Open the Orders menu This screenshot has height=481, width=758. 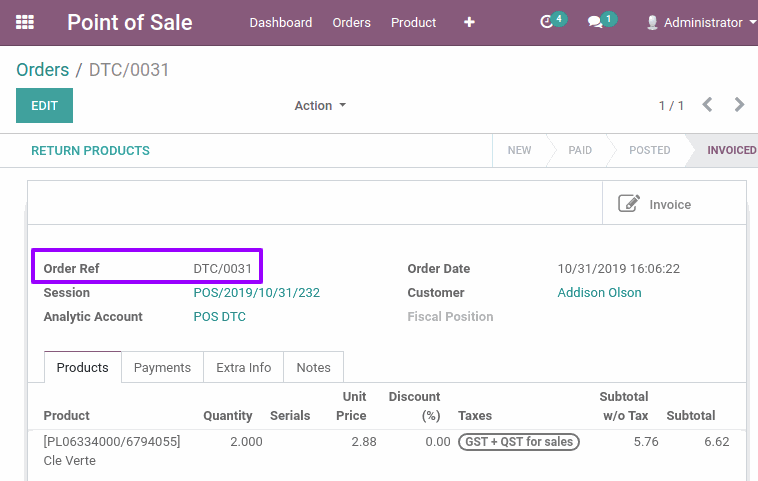[351, 23]
